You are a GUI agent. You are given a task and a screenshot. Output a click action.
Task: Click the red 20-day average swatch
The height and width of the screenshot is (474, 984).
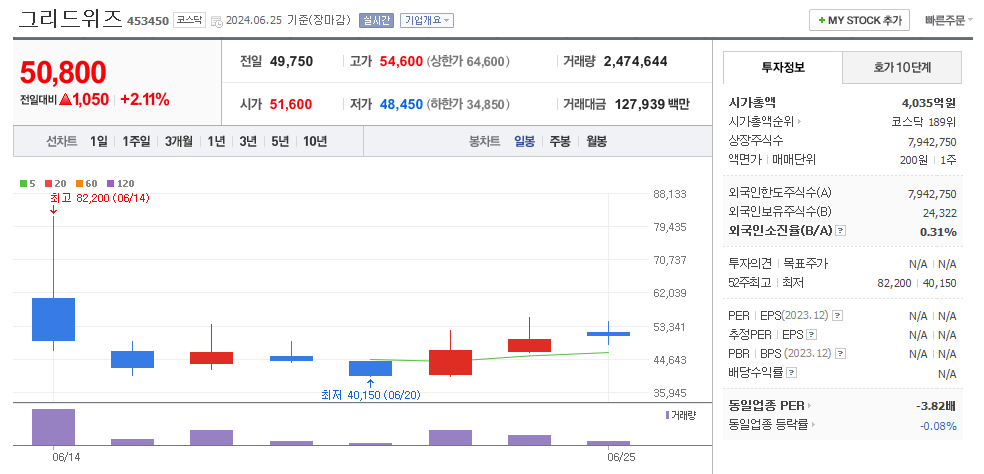tap(48, 183)
